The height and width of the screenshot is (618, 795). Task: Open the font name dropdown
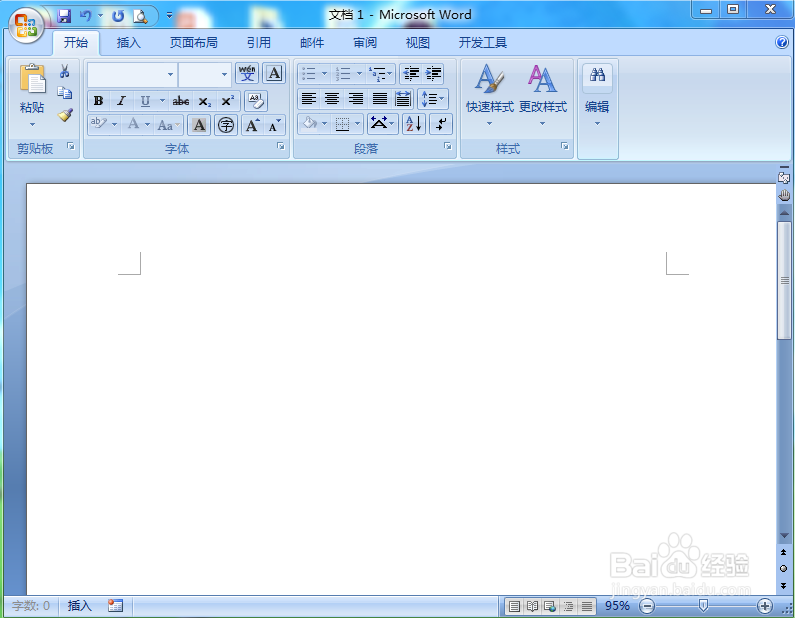point(170,75)
